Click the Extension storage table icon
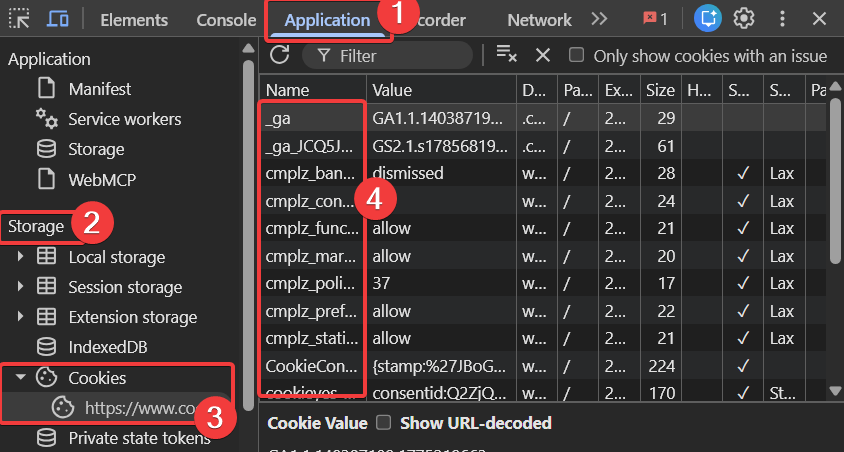The image size is (844, 452). coord(46,317)
